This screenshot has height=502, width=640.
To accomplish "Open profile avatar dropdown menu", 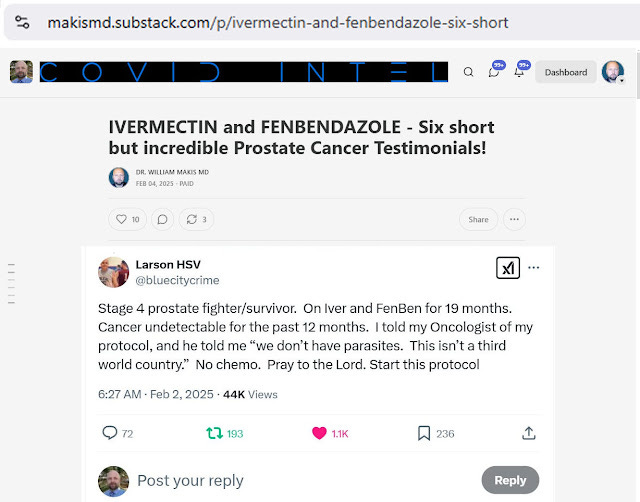I will 613,72.
